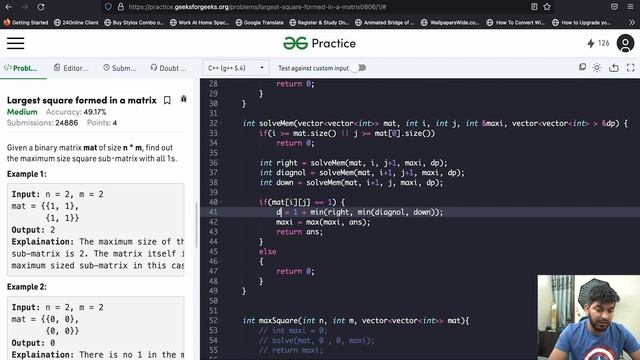Collapse the maxSquare function at line 52
The image size is (640, 360).
tap(221, 320)
